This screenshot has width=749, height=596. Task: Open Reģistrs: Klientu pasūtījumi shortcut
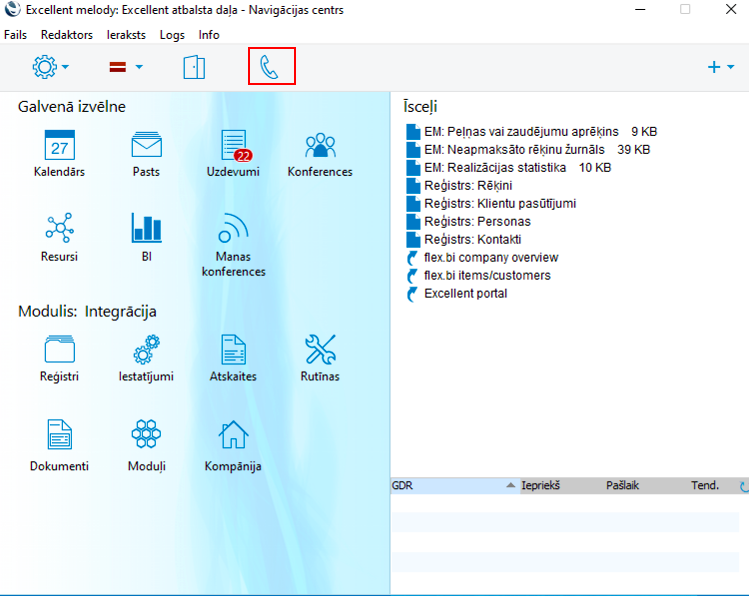click(499, 203)
